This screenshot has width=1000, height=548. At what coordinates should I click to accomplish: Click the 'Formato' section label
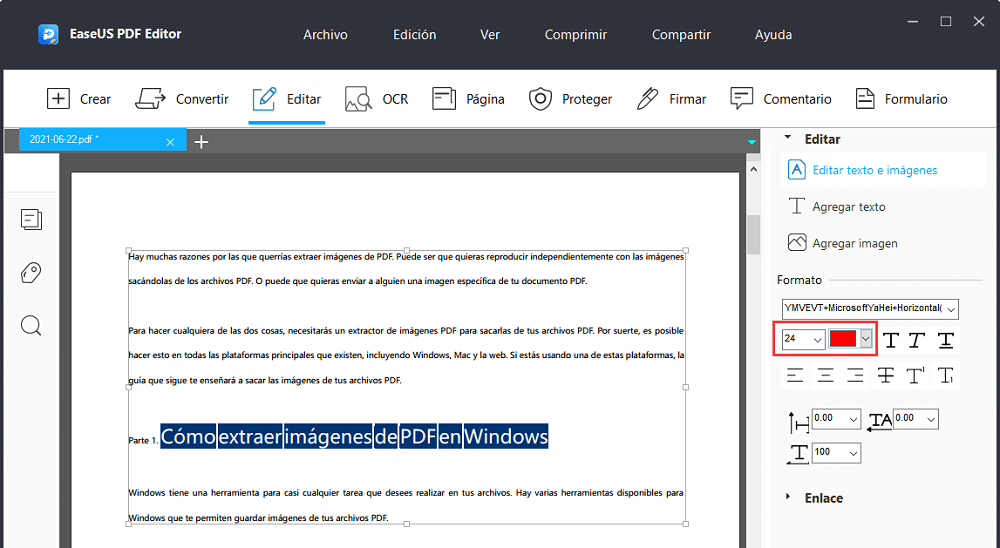coord(799,280)
